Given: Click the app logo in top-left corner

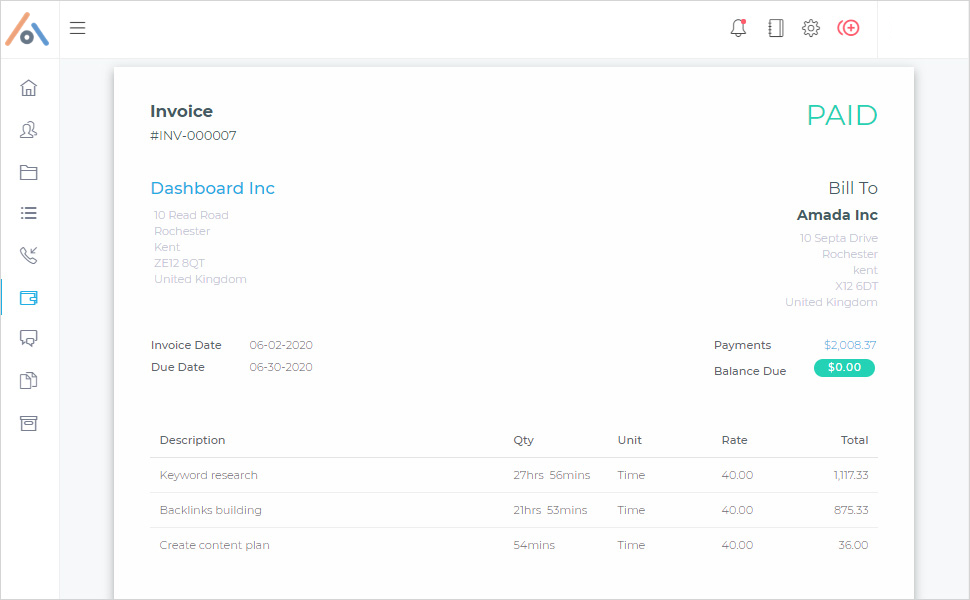Looking at the screenshot, I should [28, 29].
